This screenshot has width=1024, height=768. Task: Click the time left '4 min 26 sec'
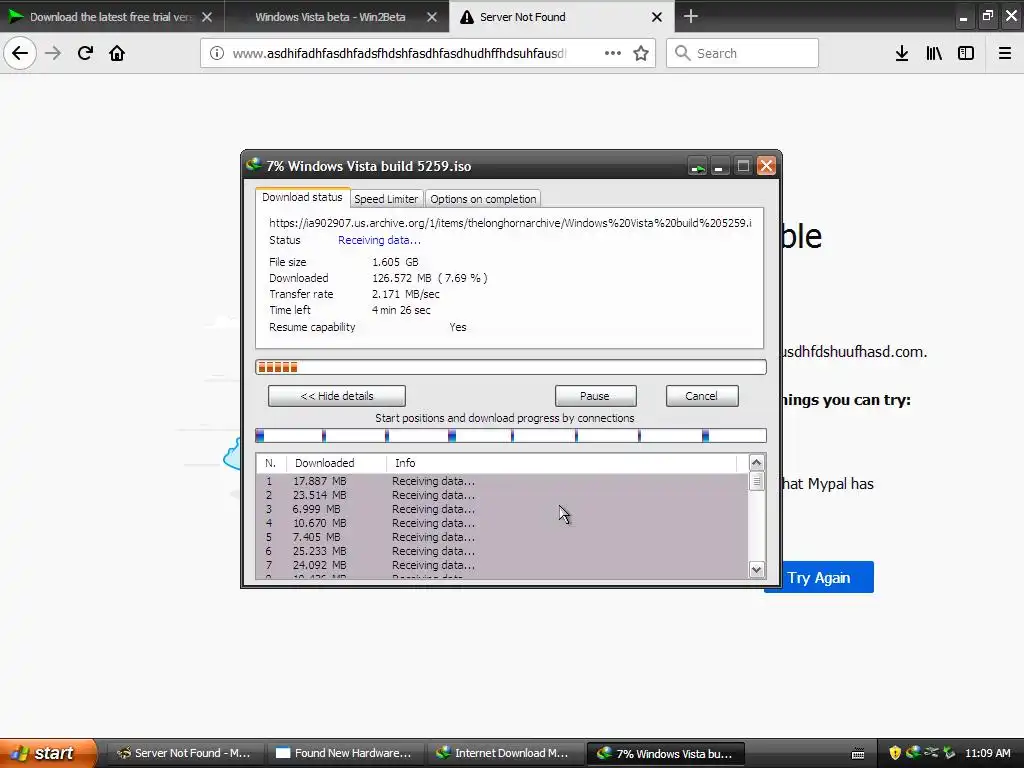[x=401, y=310]
